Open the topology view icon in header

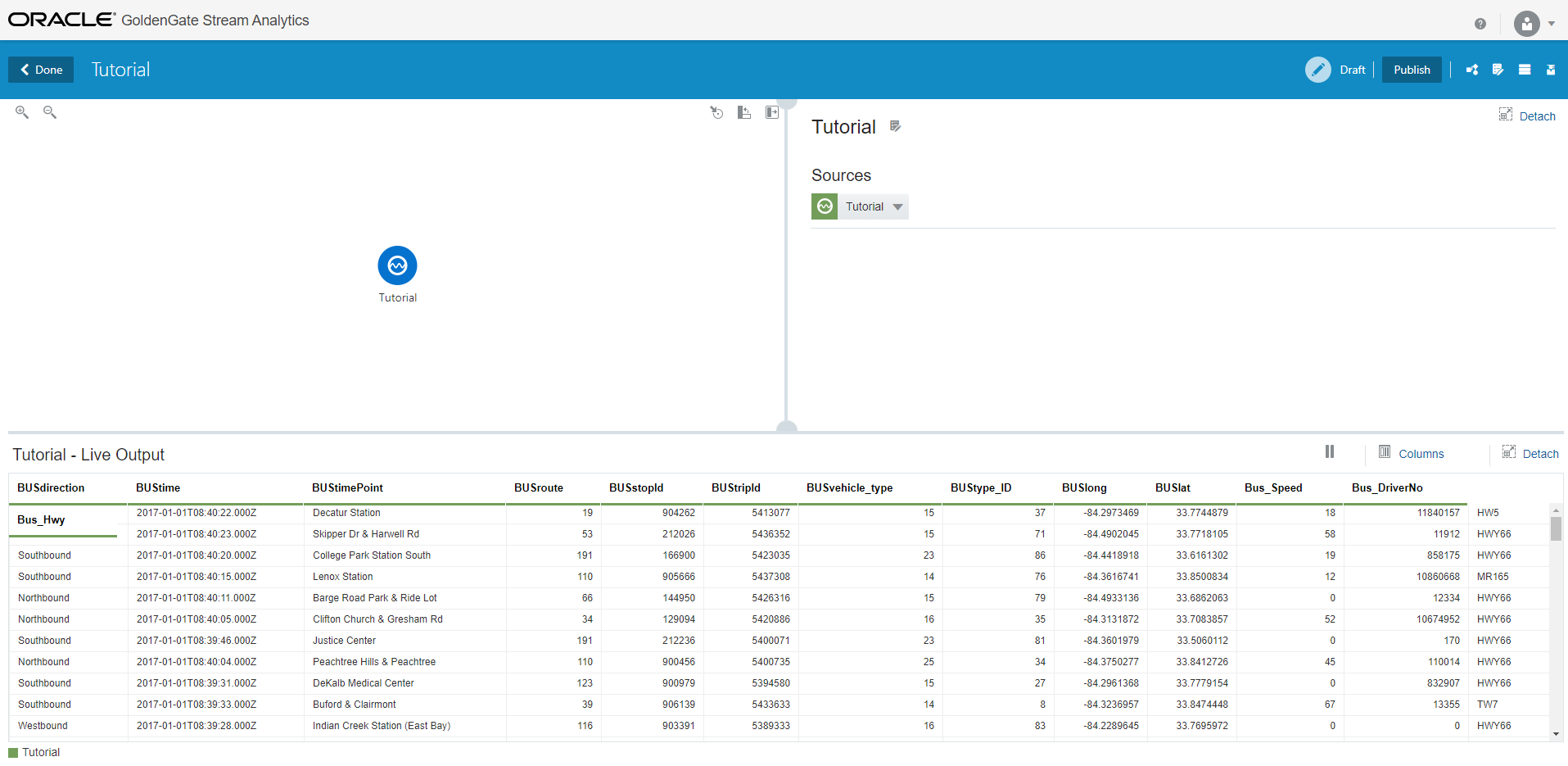point(1472,70)
